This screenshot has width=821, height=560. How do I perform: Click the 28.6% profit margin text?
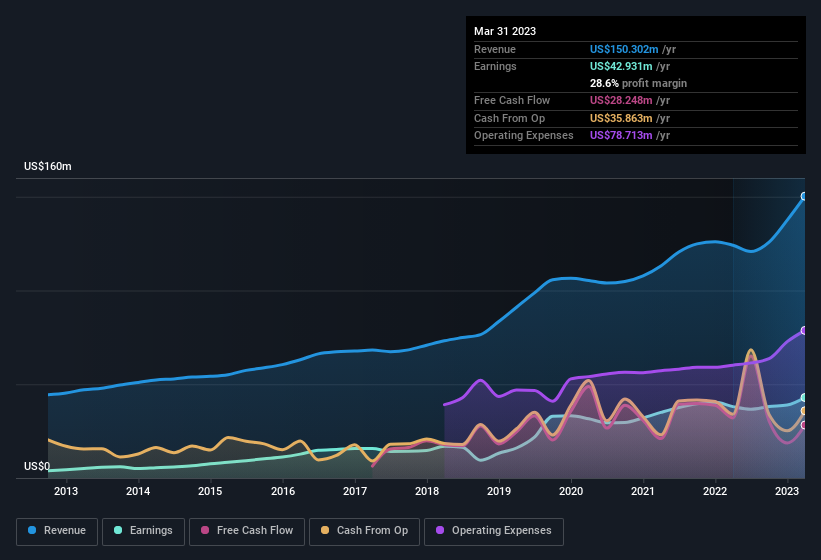pos(638,83)
